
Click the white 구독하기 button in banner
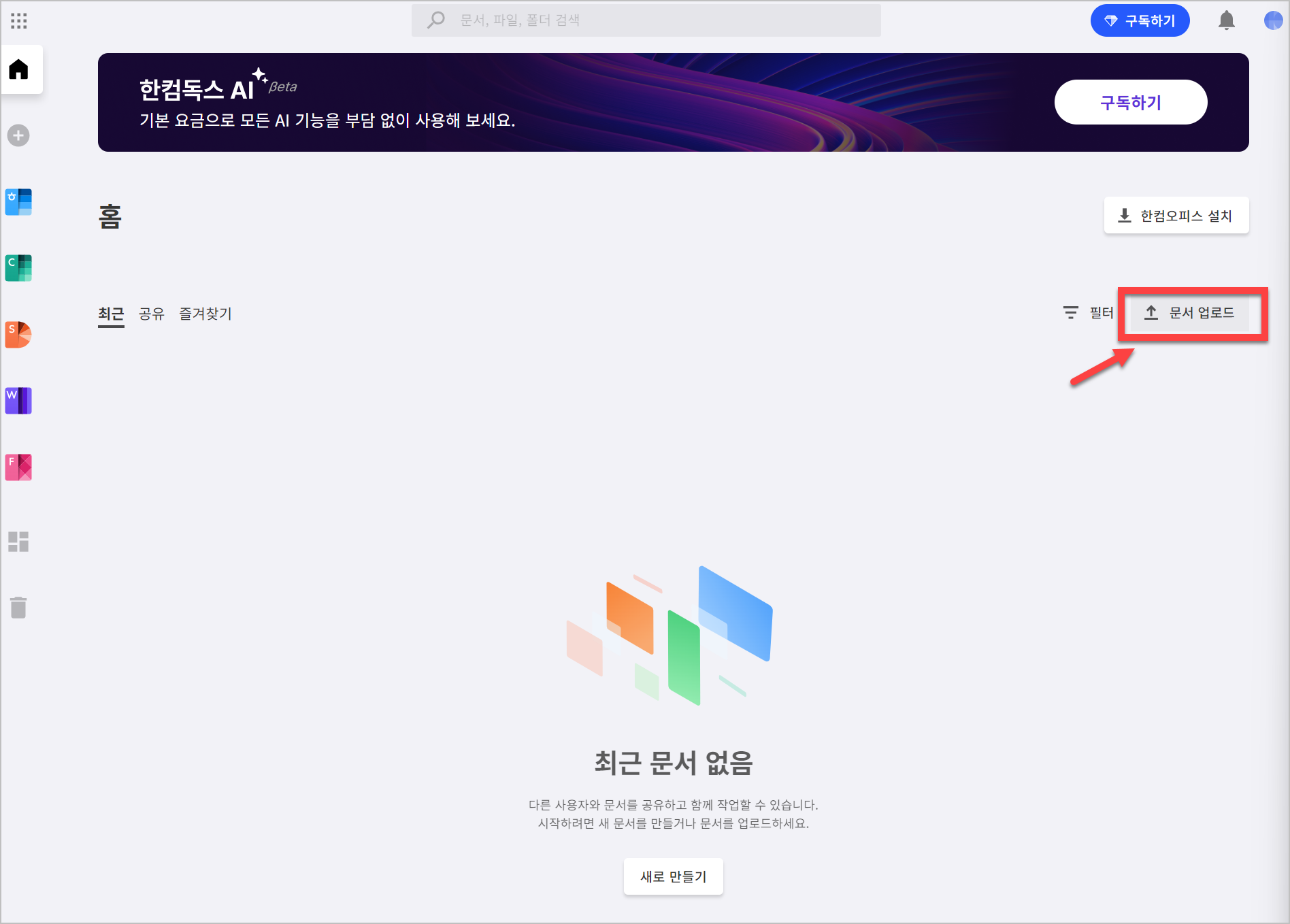1131,102
